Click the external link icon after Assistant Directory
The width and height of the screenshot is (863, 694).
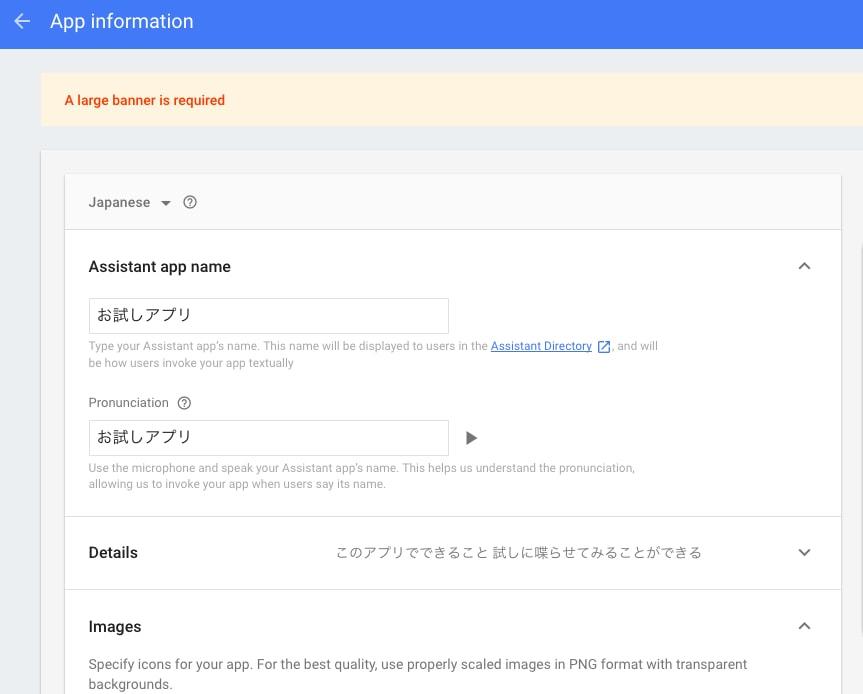pyautogui.click(x=604, y=347)
